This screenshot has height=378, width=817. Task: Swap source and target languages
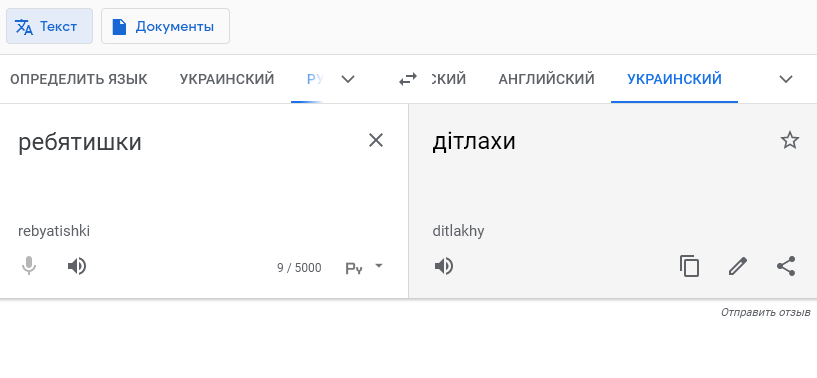[x=408, y=79]
